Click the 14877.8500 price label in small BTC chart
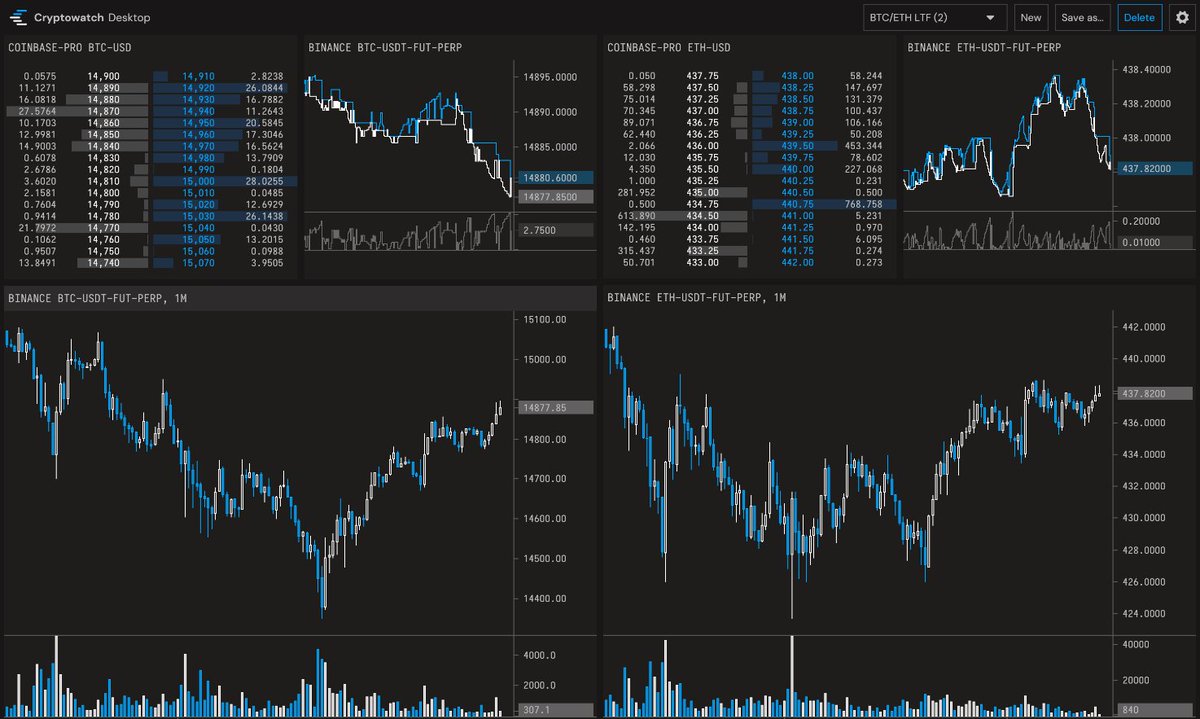This screenshot has height=719, width=1200. [x=556, y=197]
